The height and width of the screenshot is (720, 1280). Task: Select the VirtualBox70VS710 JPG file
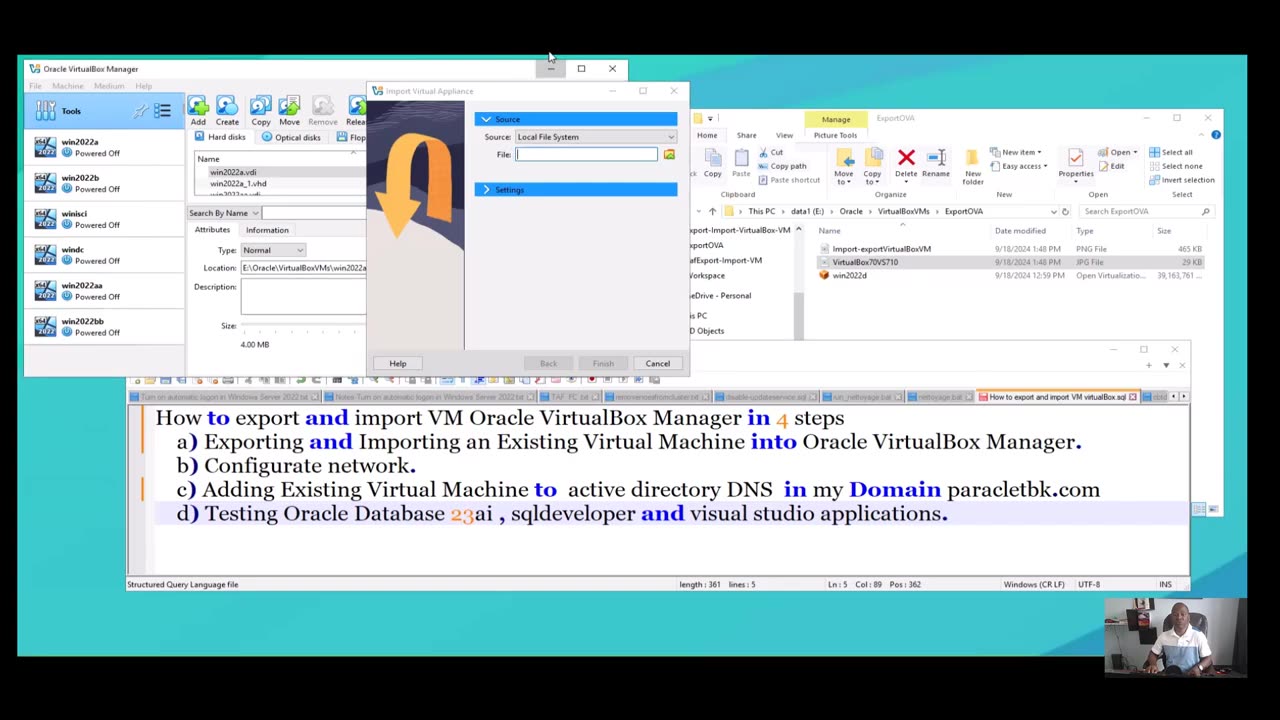point(865,262)
